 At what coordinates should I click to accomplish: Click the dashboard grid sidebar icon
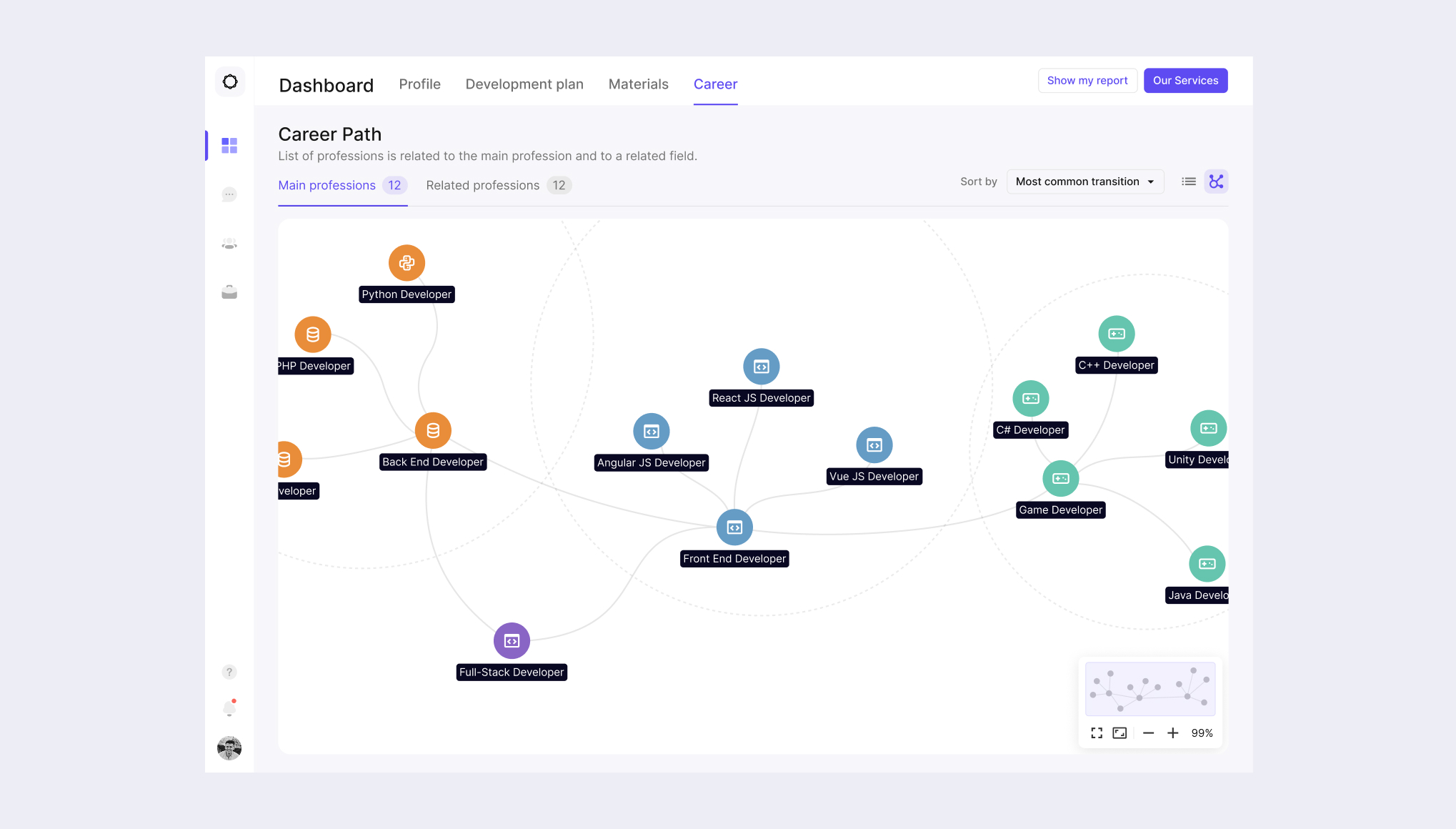point(229,146)
